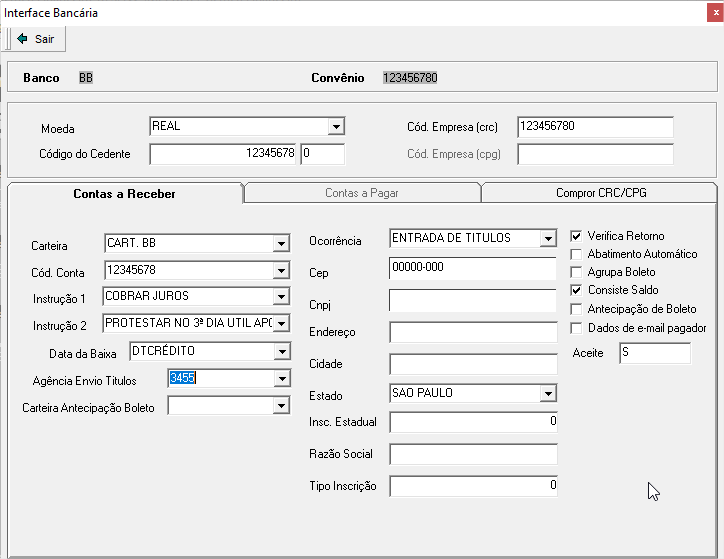Open the Moeda dropdown arrow

tap(336, 126)
